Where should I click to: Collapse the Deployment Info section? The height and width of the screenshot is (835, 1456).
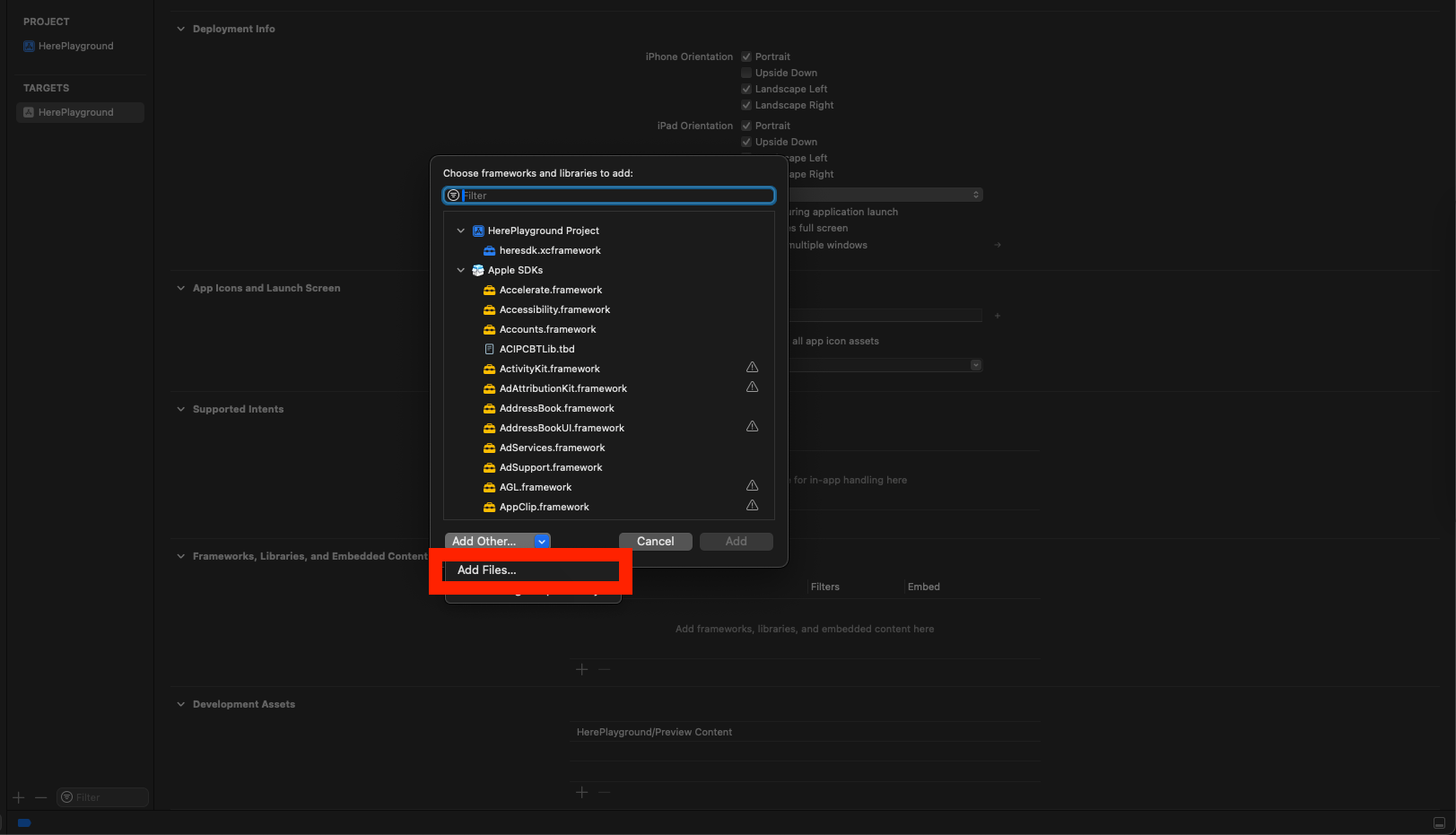click(x=181, y=29)
